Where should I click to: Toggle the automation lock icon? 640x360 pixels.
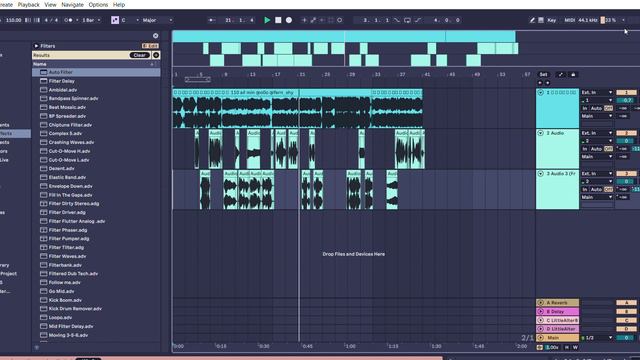coord(573,75)
